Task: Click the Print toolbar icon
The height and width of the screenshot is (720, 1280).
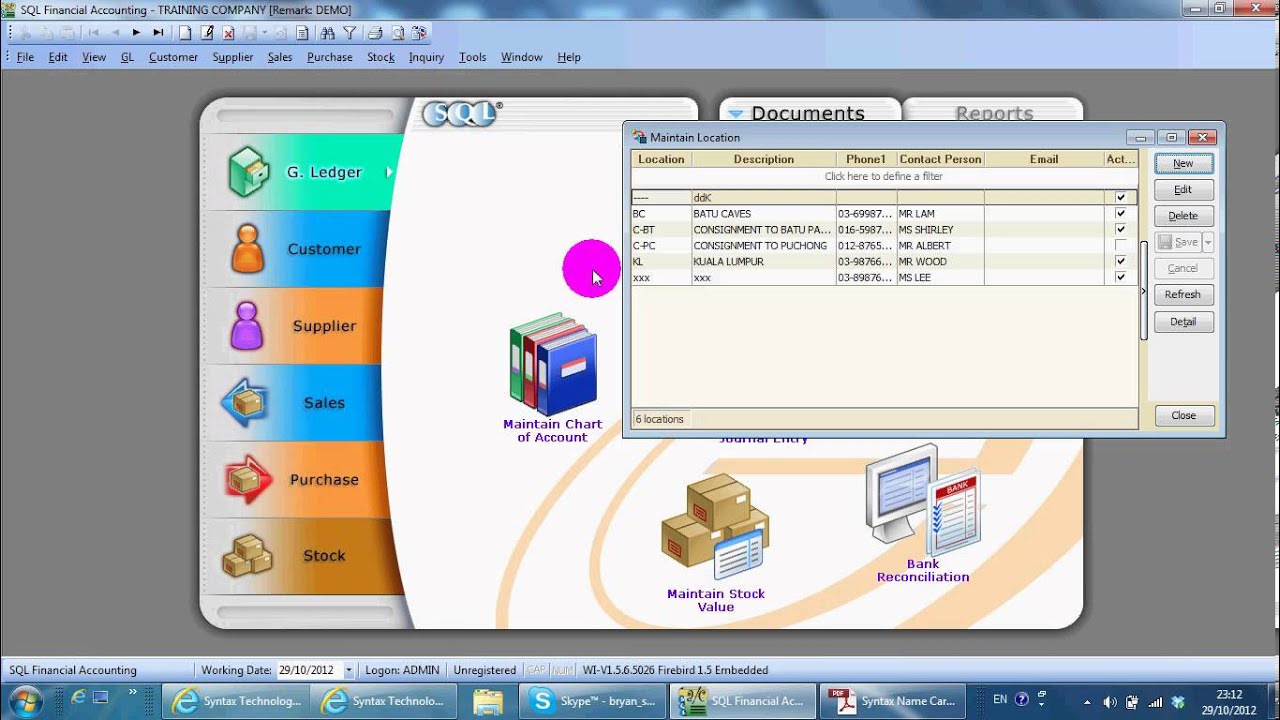Action: pyautogui.click(x=375, y=33)
